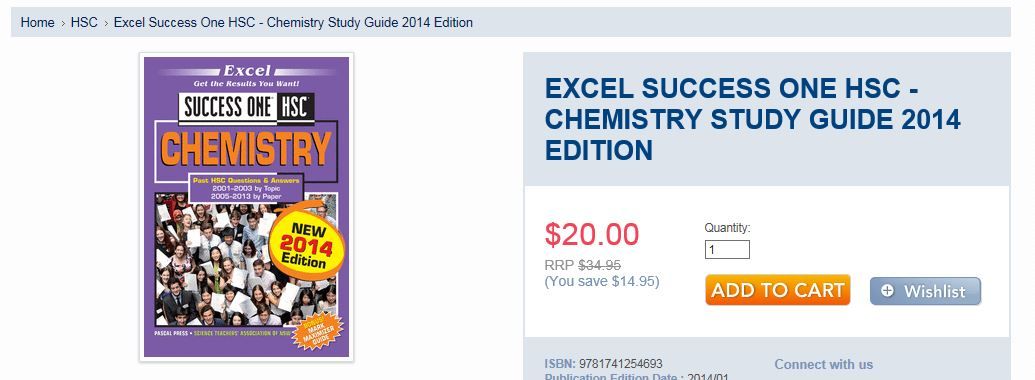Screen dimensions: 1035x380
Task: Click the Connect with us heading
Action: pos(823,364)
